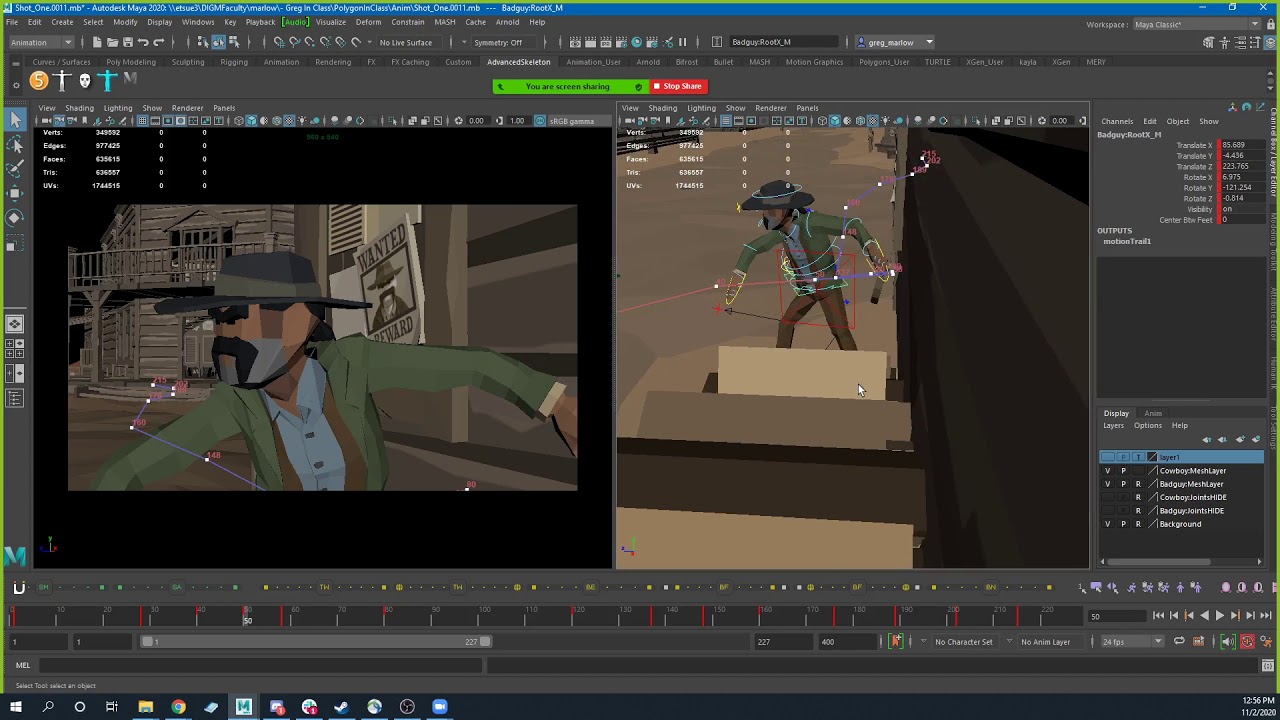Open the Playback menu
This screenshot has height=720, width=1280.
[260, 22]
